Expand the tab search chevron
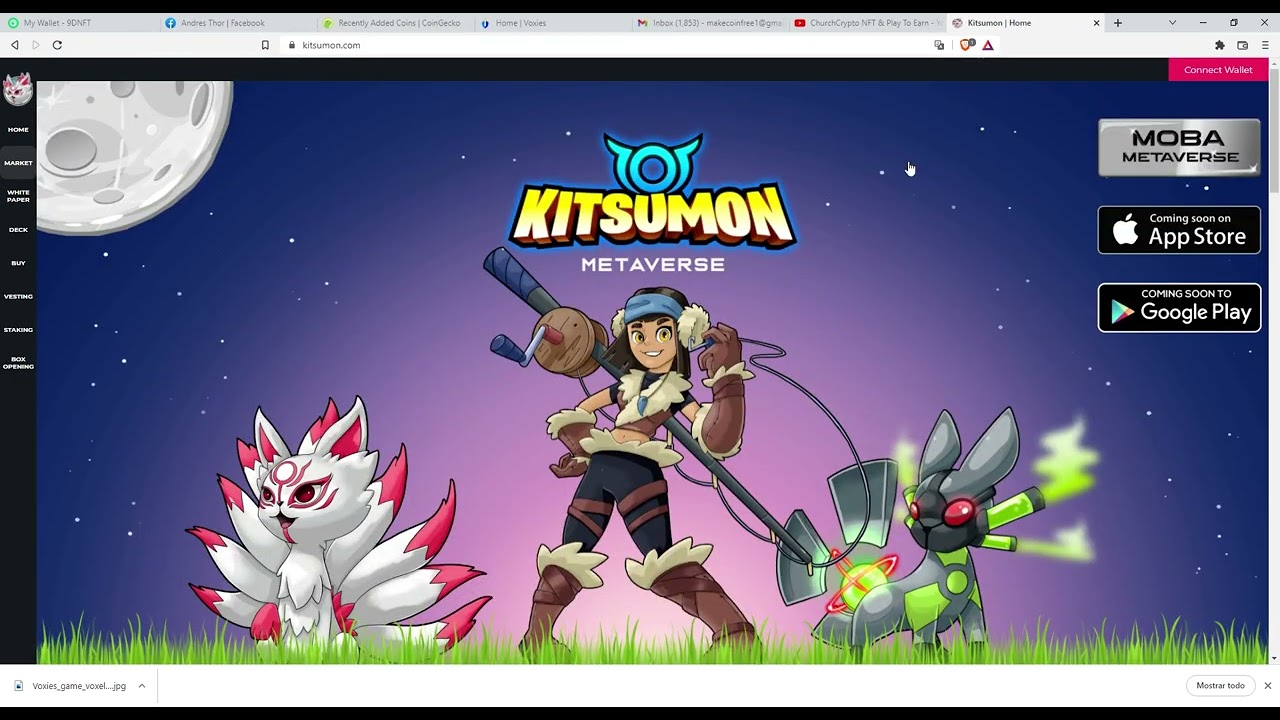The width and height of the screenshot is (1280, 720). click(1172, 23)
